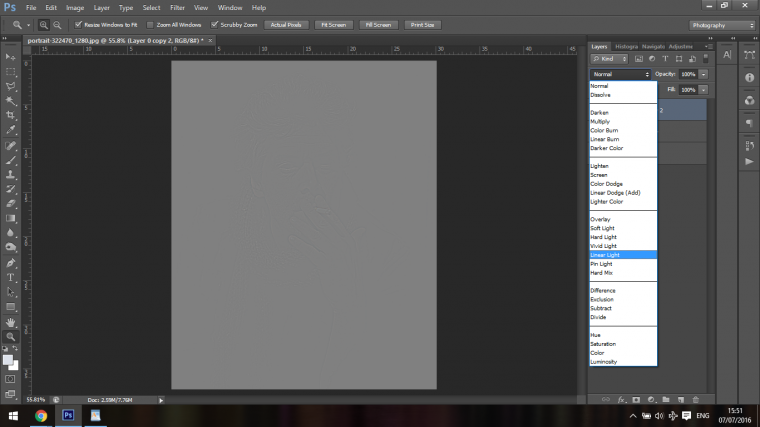Click the Actual Pixels button

[286, 25]
